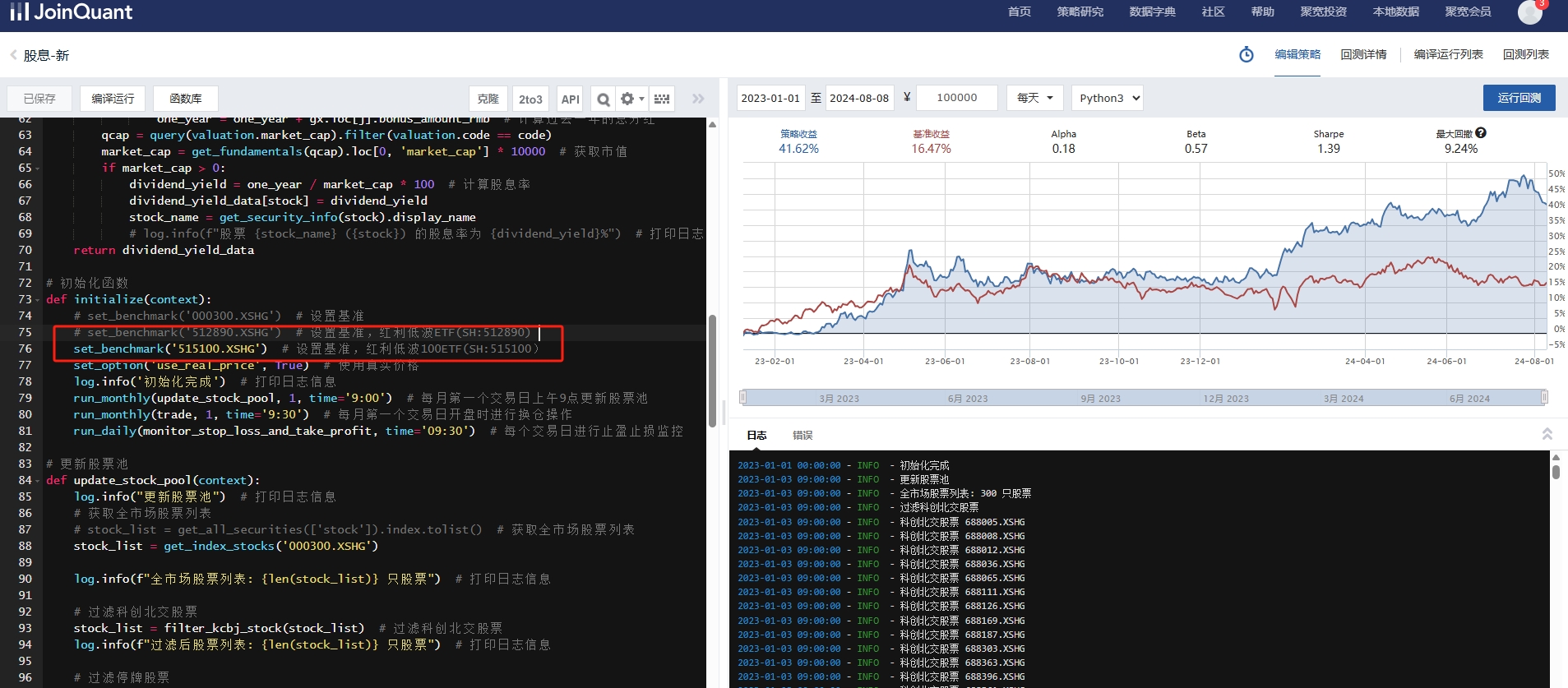Image resolution: width=1568 pixels, height=688 pixels.
Task: Open the 每天 frequency dropdown
Action: [x=1034, y=98]
